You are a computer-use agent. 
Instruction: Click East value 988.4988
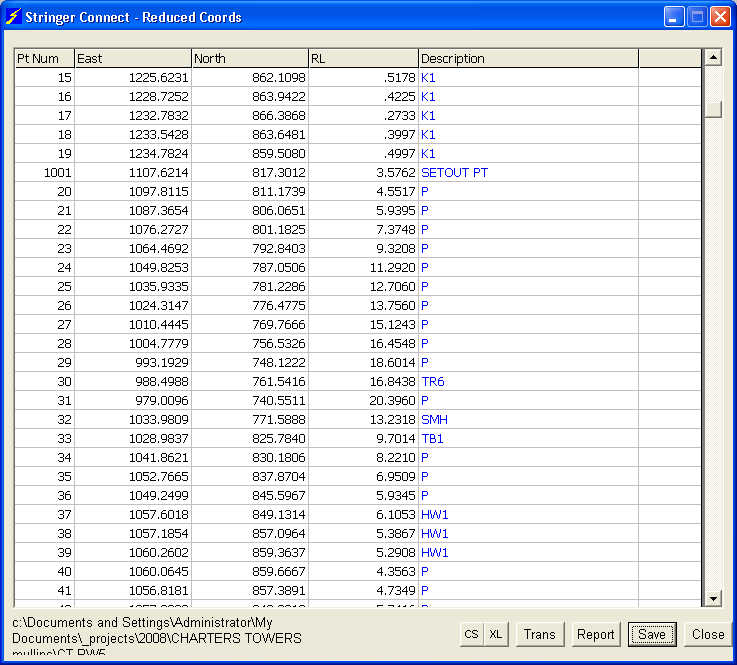click(x=133, y=382)
